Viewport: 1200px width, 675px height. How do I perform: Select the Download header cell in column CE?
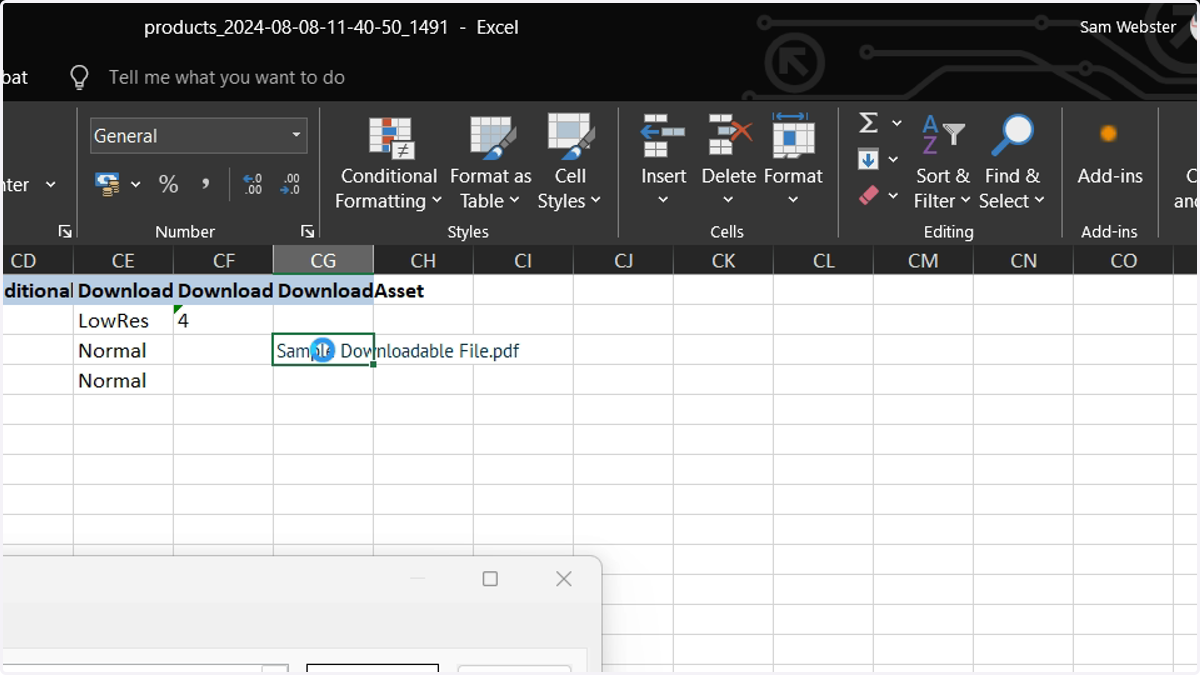pyautogui.click(x=123, y=290)
